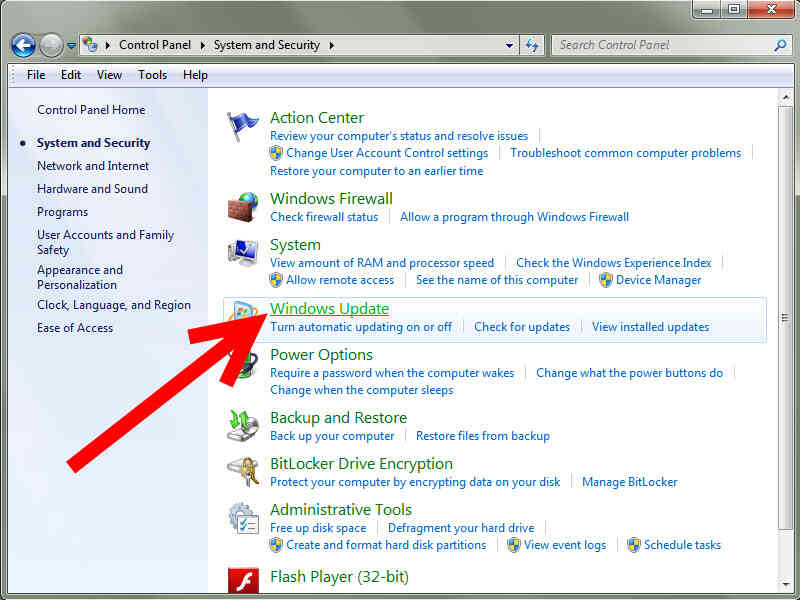The height and width of the screenshot is (600, 800).
Task: Select the Windows Firewall brick-wall icon
Action: pyautogui.click(x=243, y=206)
